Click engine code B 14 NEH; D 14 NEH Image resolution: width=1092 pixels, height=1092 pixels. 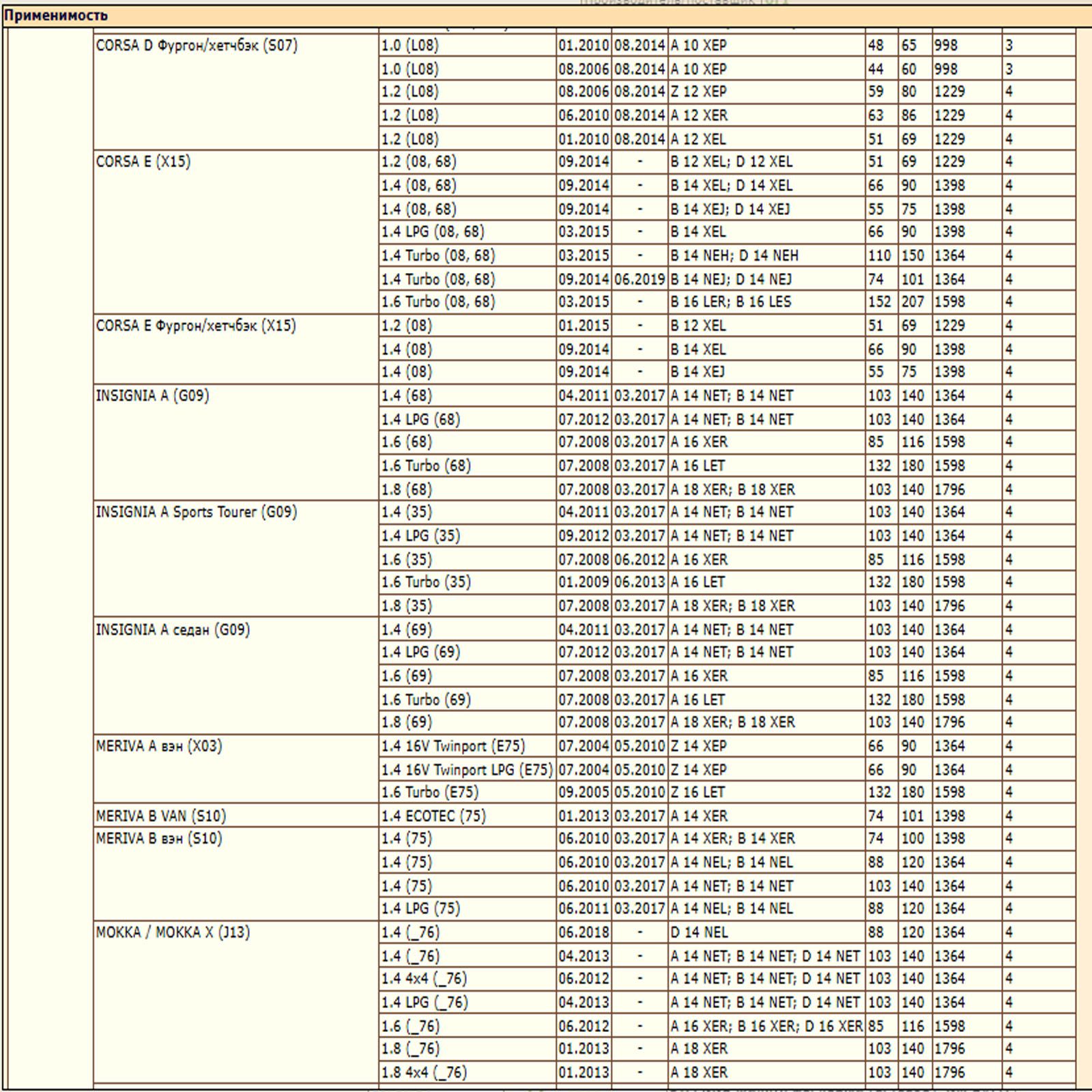(734, 256)
